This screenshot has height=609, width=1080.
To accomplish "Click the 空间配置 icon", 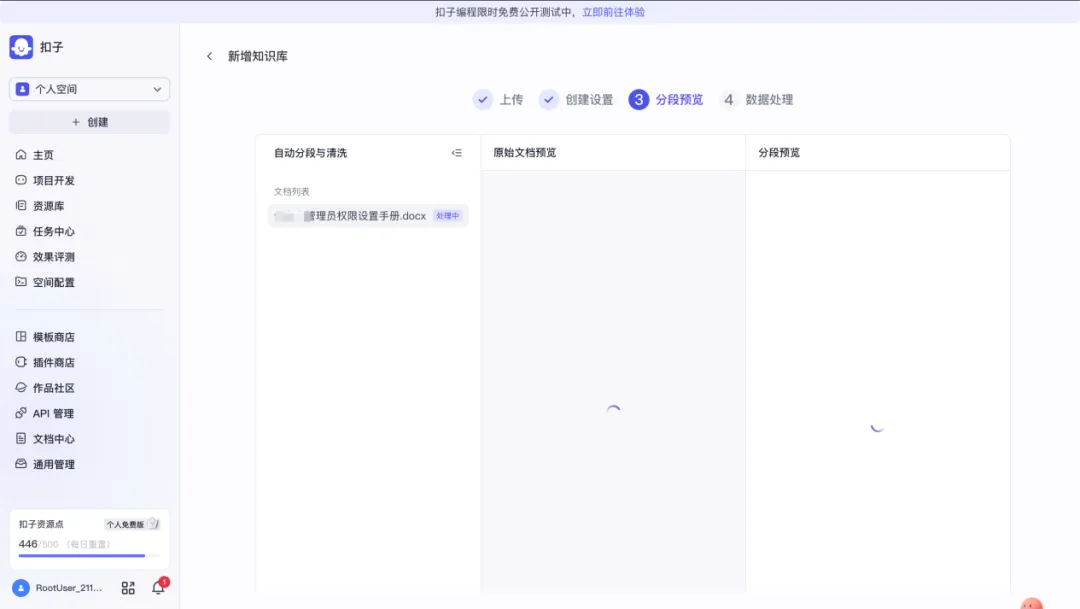I will point(21,282).
